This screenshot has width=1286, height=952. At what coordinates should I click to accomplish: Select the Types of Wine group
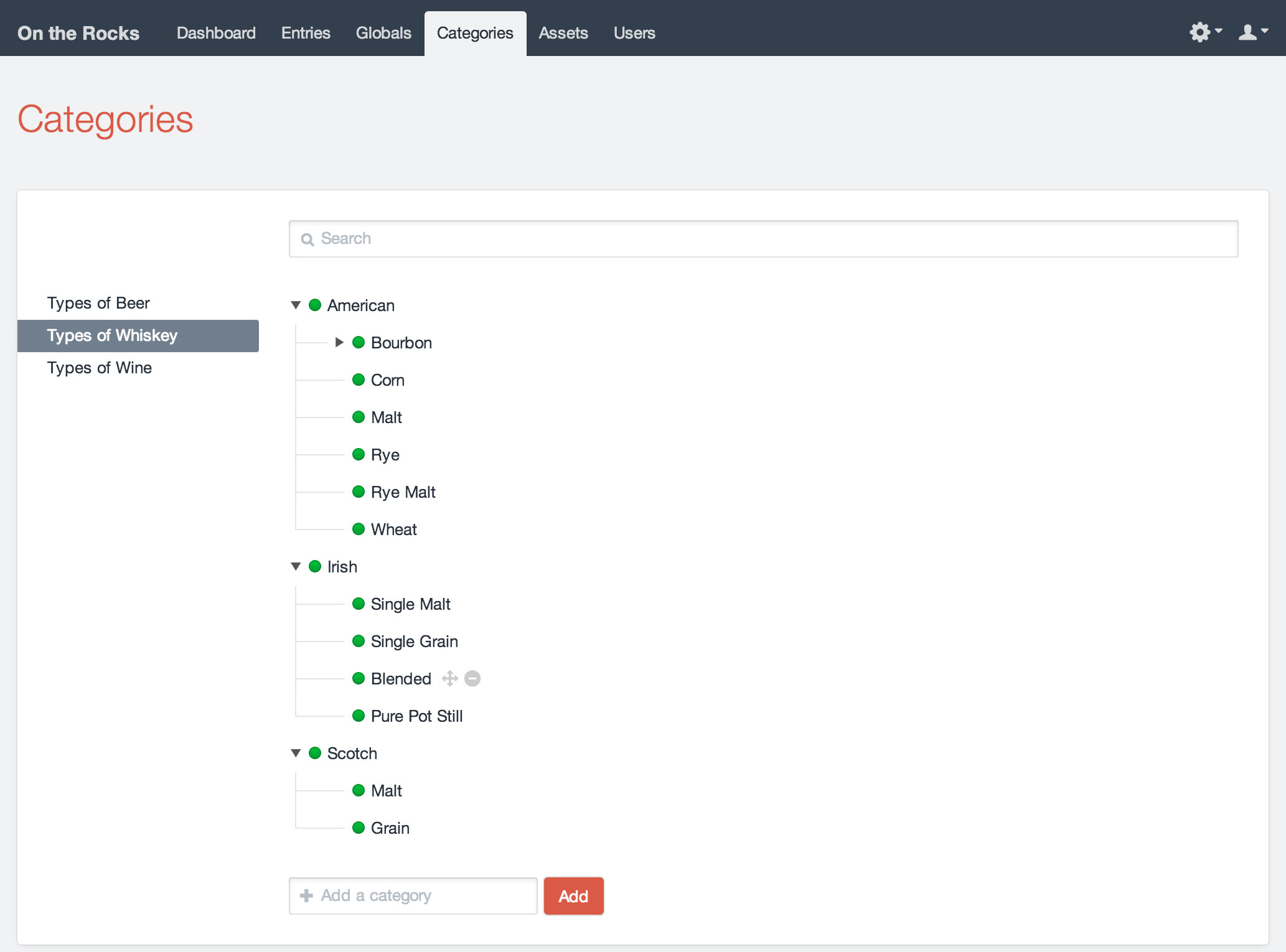100,368
